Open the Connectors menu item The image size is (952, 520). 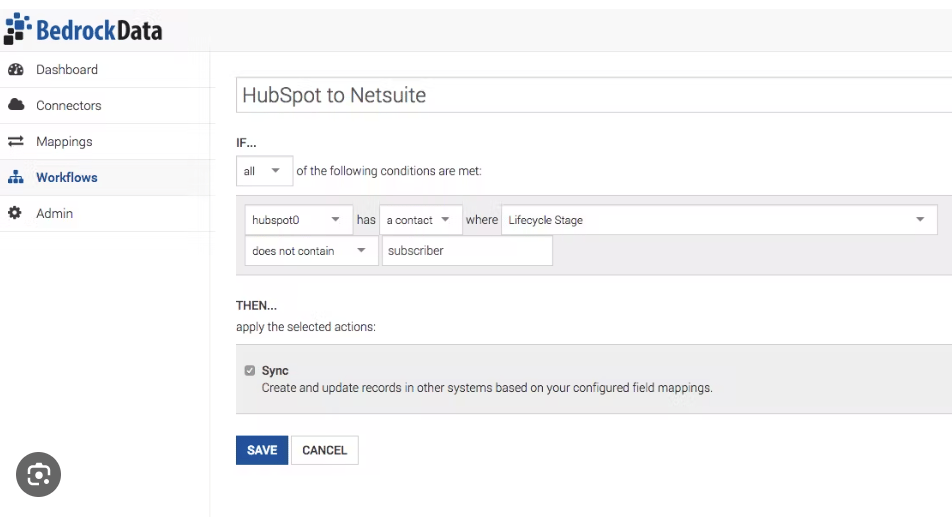(68, 106)
